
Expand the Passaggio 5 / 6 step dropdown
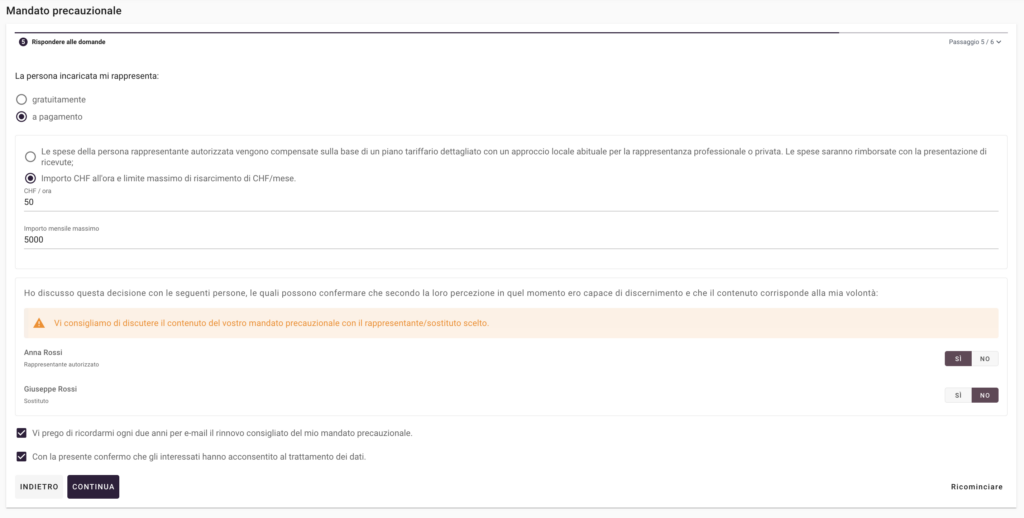tap(974, 42)
